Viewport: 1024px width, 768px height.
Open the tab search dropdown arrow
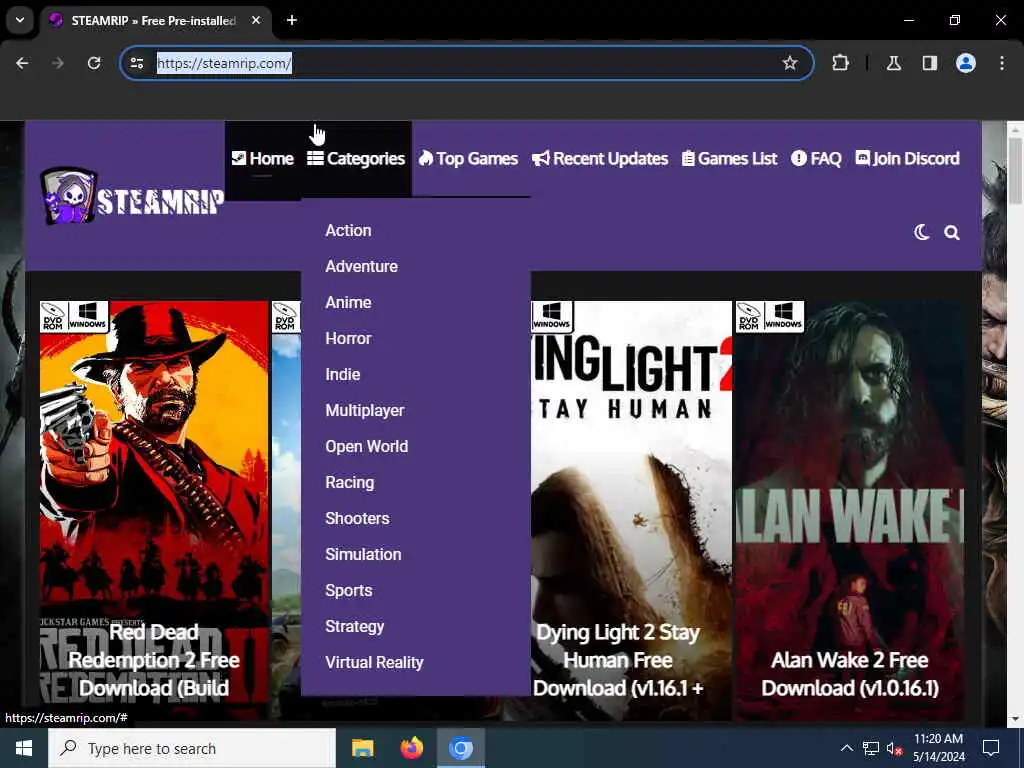point(20,20)
